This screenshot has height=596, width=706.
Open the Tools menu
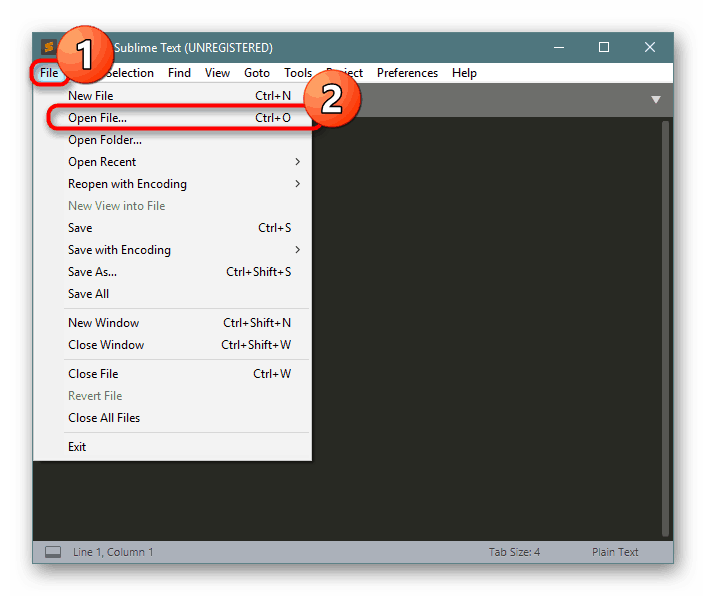[298, 73]
